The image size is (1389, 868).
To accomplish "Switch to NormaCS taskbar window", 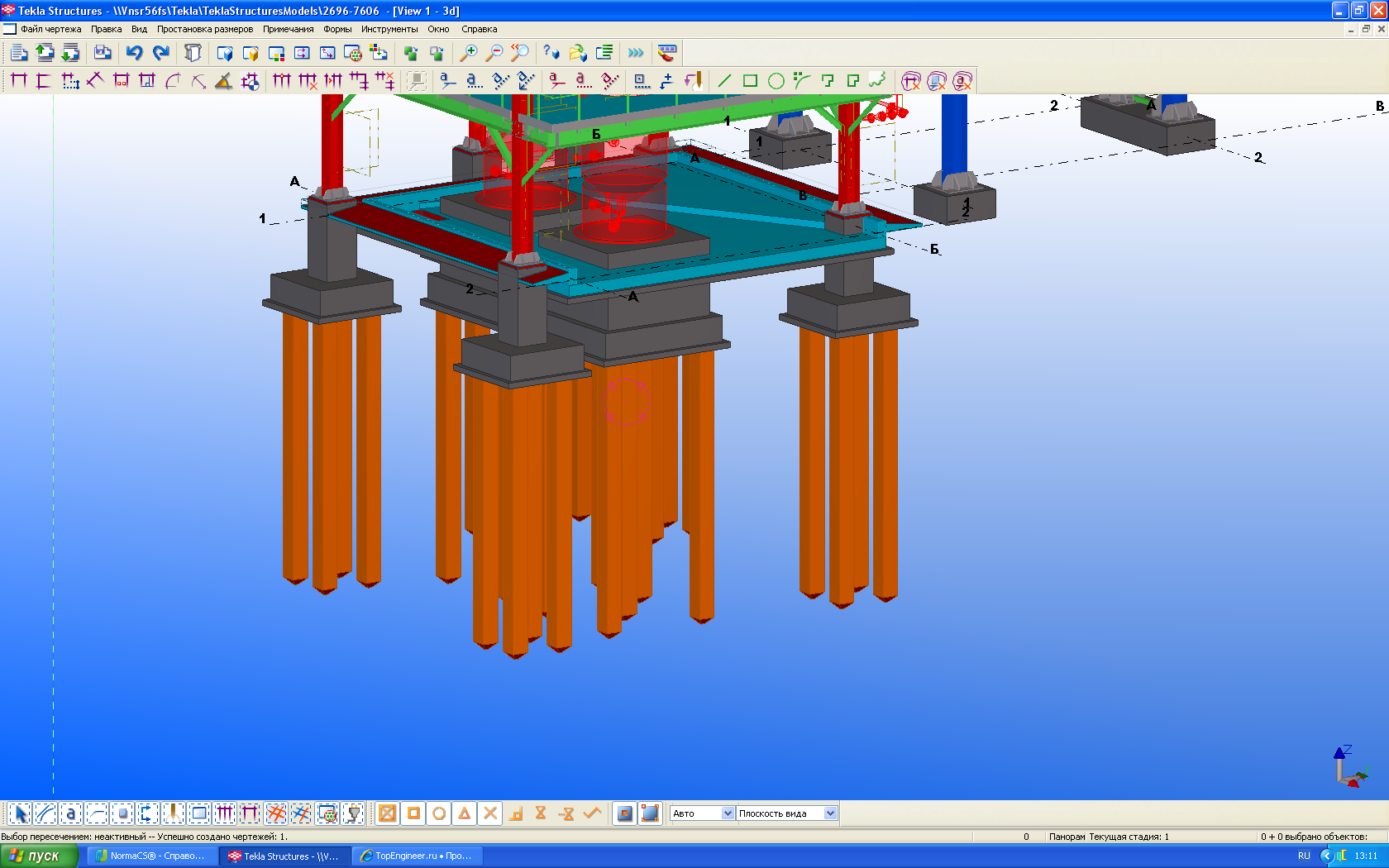I will click(151, 856).
